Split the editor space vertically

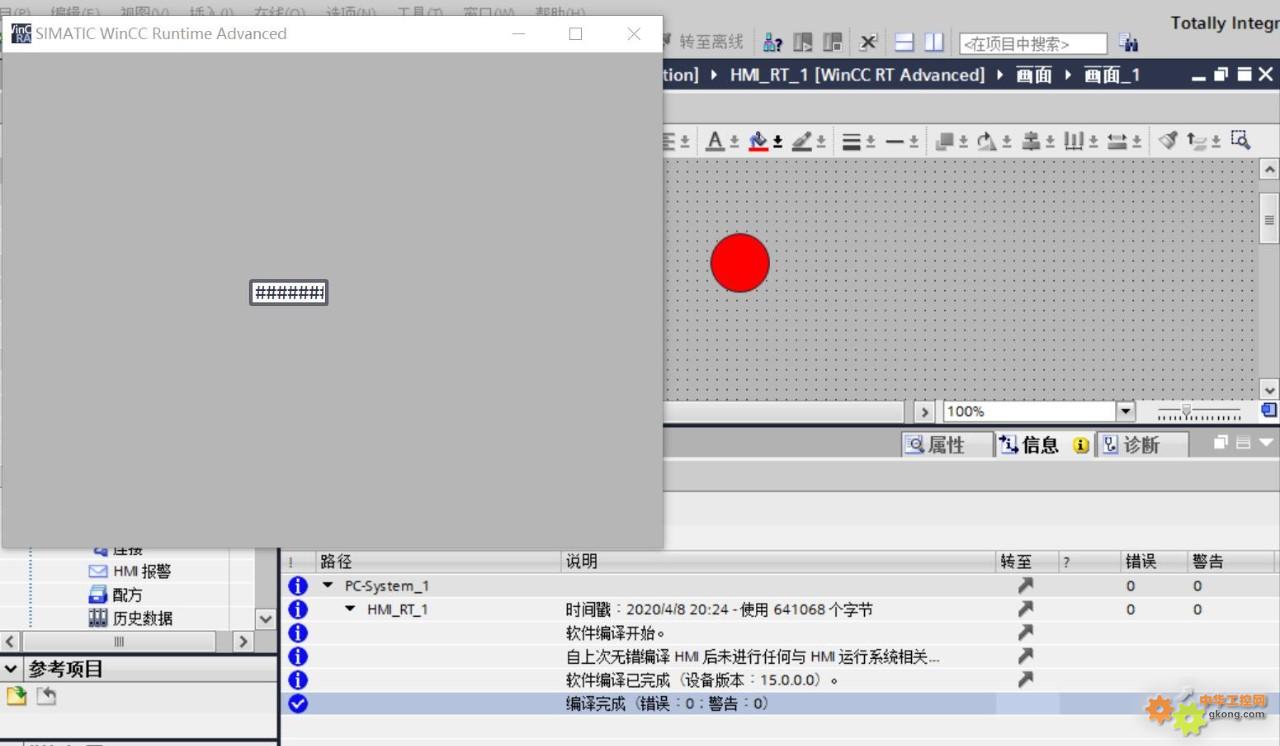(934, 42)
